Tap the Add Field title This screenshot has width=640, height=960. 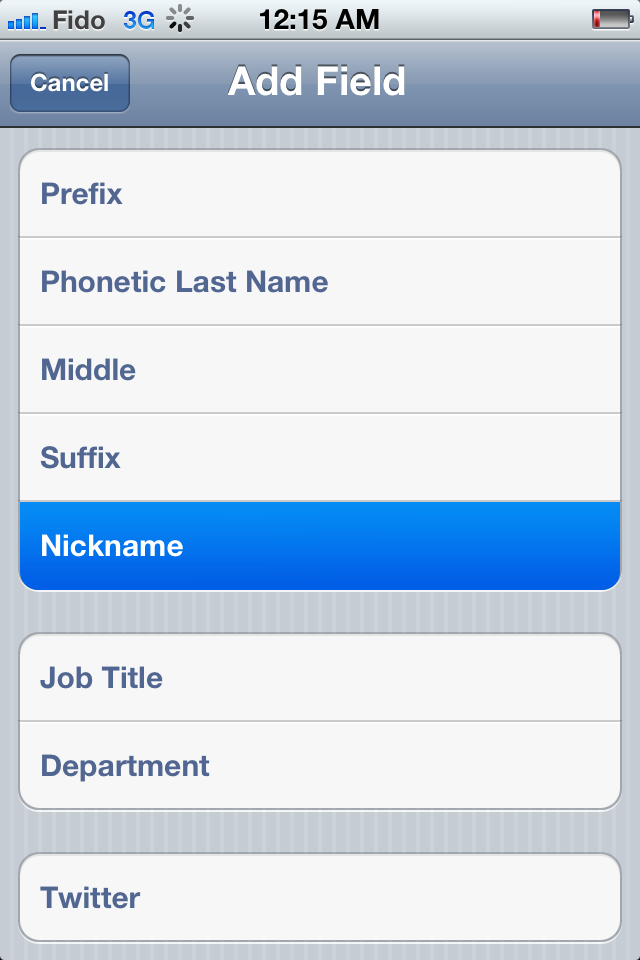[317, 82]
